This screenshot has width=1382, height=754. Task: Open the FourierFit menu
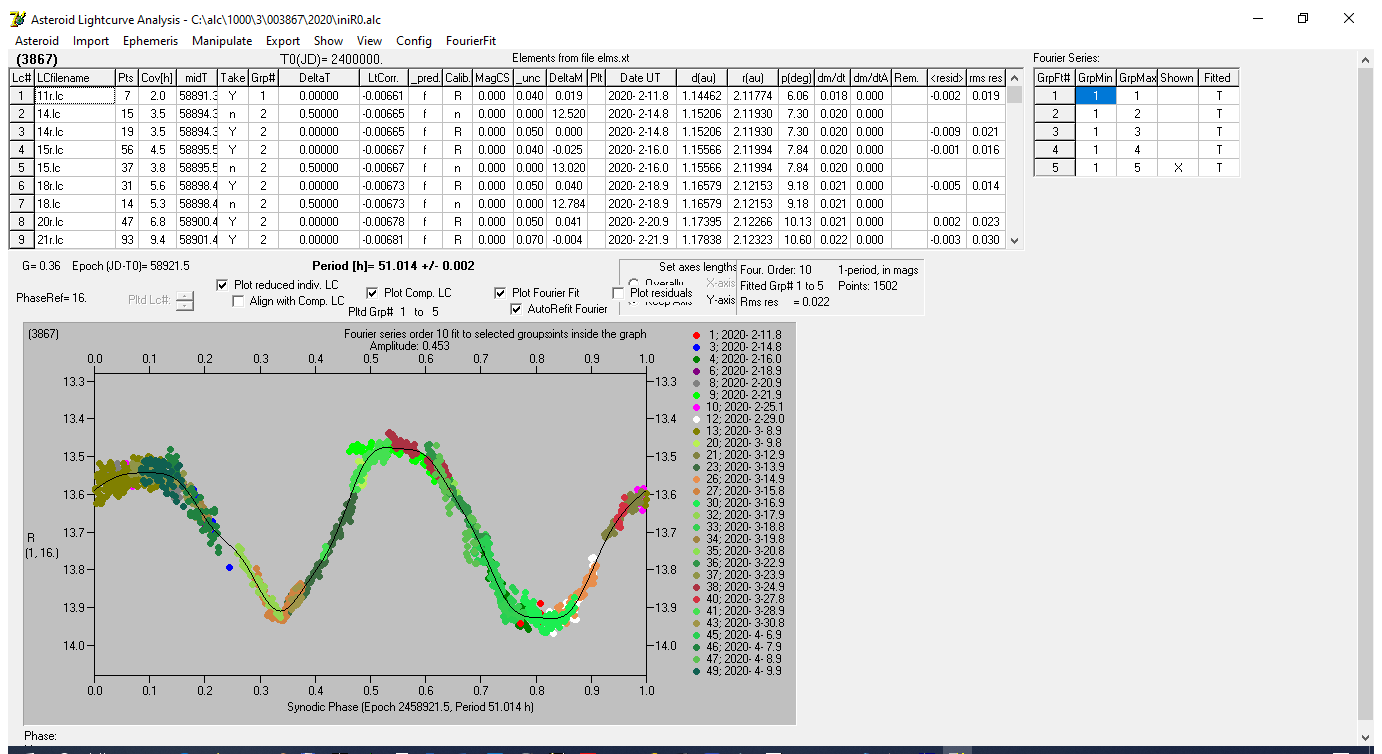tap(471, 41)
